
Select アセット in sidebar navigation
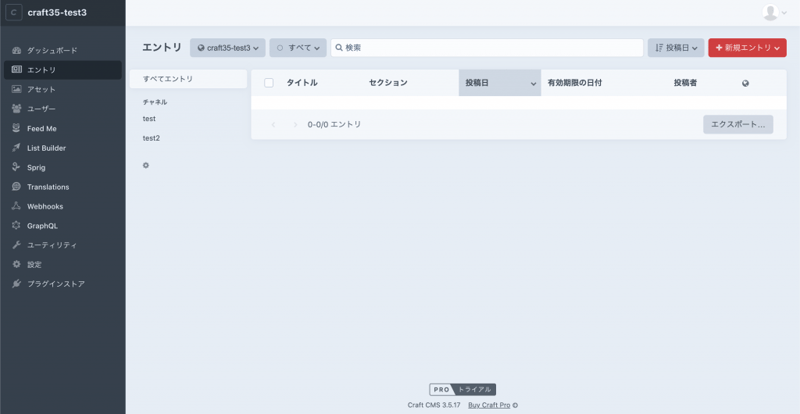[x=63, y=89]
